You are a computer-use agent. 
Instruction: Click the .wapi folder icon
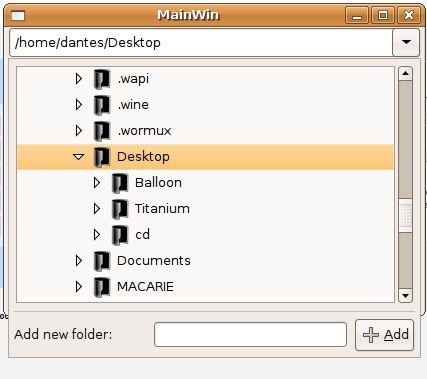102,79
